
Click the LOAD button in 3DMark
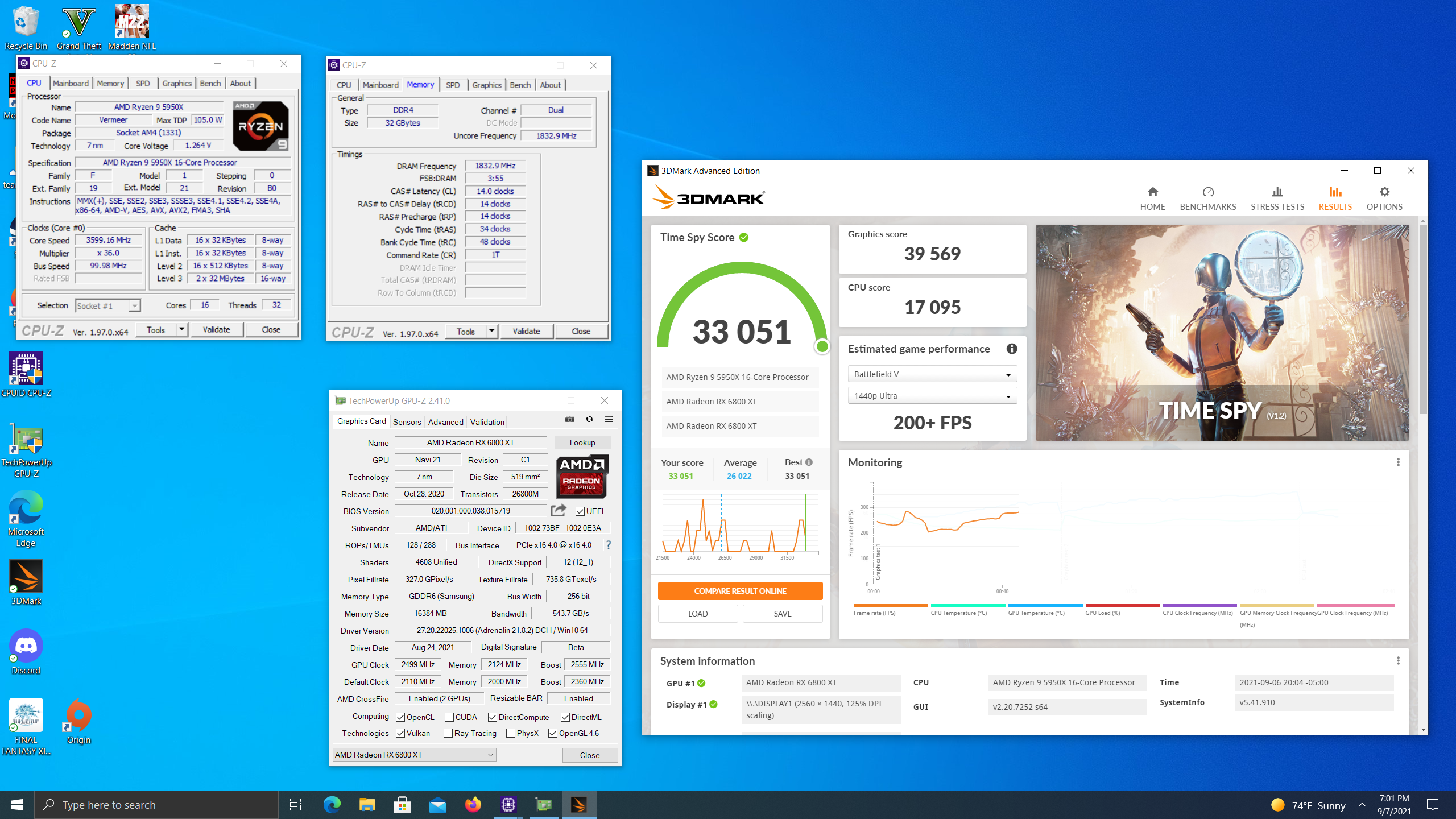pyautogui.click(x=698, y=614)
